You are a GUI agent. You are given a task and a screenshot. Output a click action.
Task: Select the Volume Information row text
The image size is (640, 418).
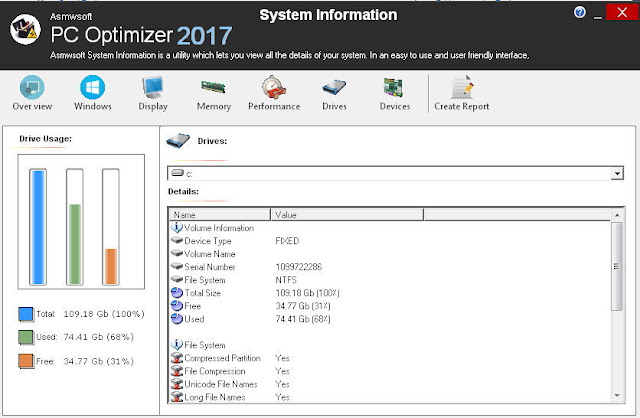pos(219,228)
